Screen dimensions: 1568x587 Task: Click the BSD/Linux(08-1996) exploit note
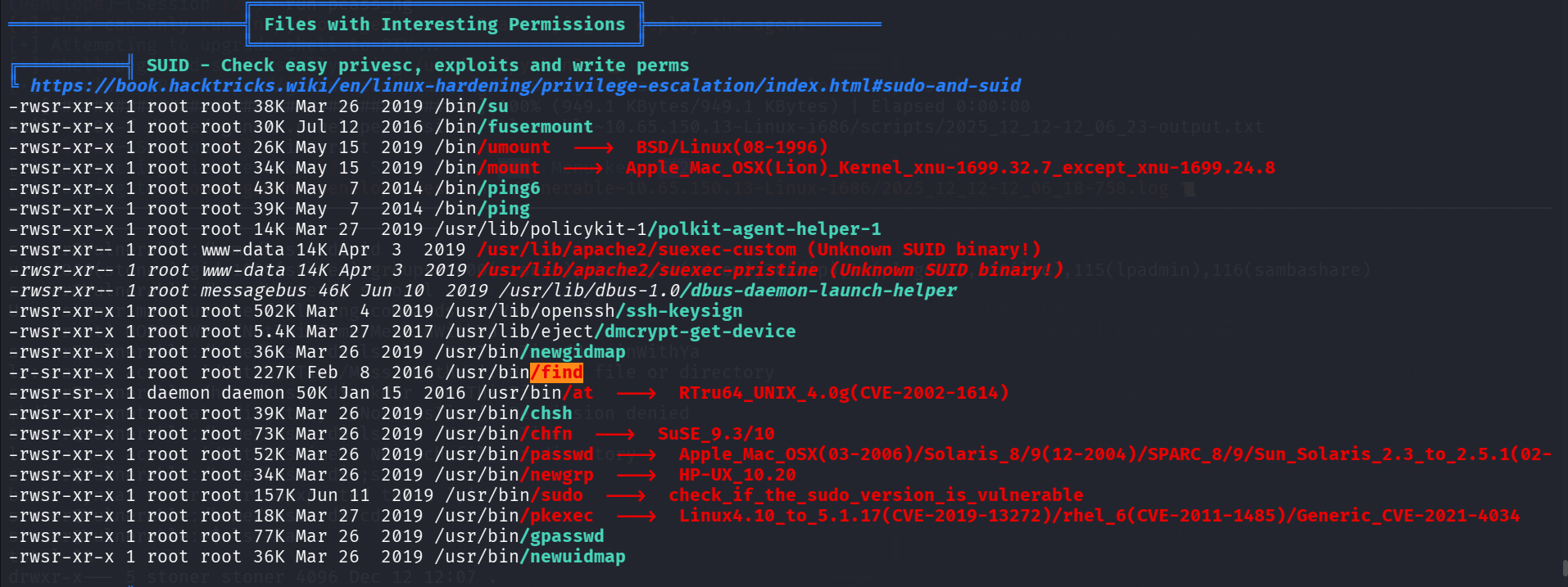[732, 147]
